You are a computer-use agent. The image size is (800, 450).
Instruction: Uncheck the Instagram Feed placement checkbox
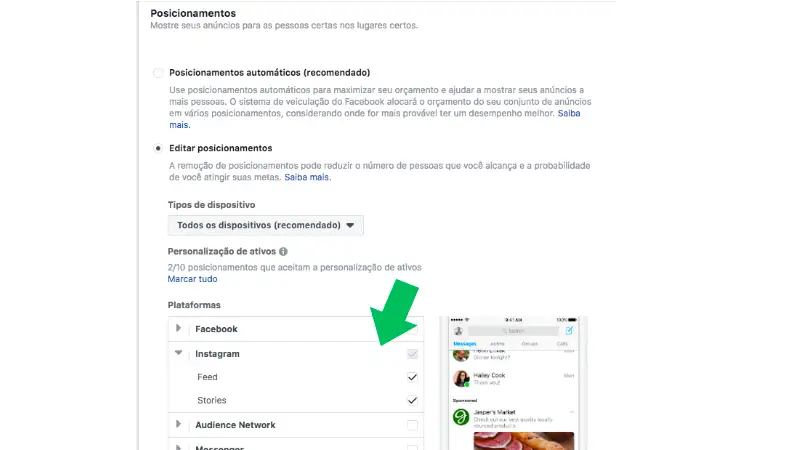coord(412,377)
